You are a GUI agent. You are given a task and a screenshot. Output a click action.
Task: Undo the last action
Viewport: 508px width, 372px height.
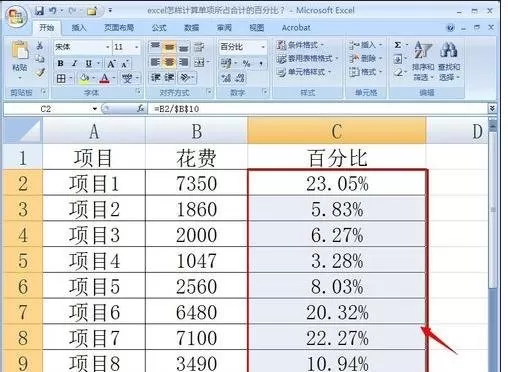(53, 11)
